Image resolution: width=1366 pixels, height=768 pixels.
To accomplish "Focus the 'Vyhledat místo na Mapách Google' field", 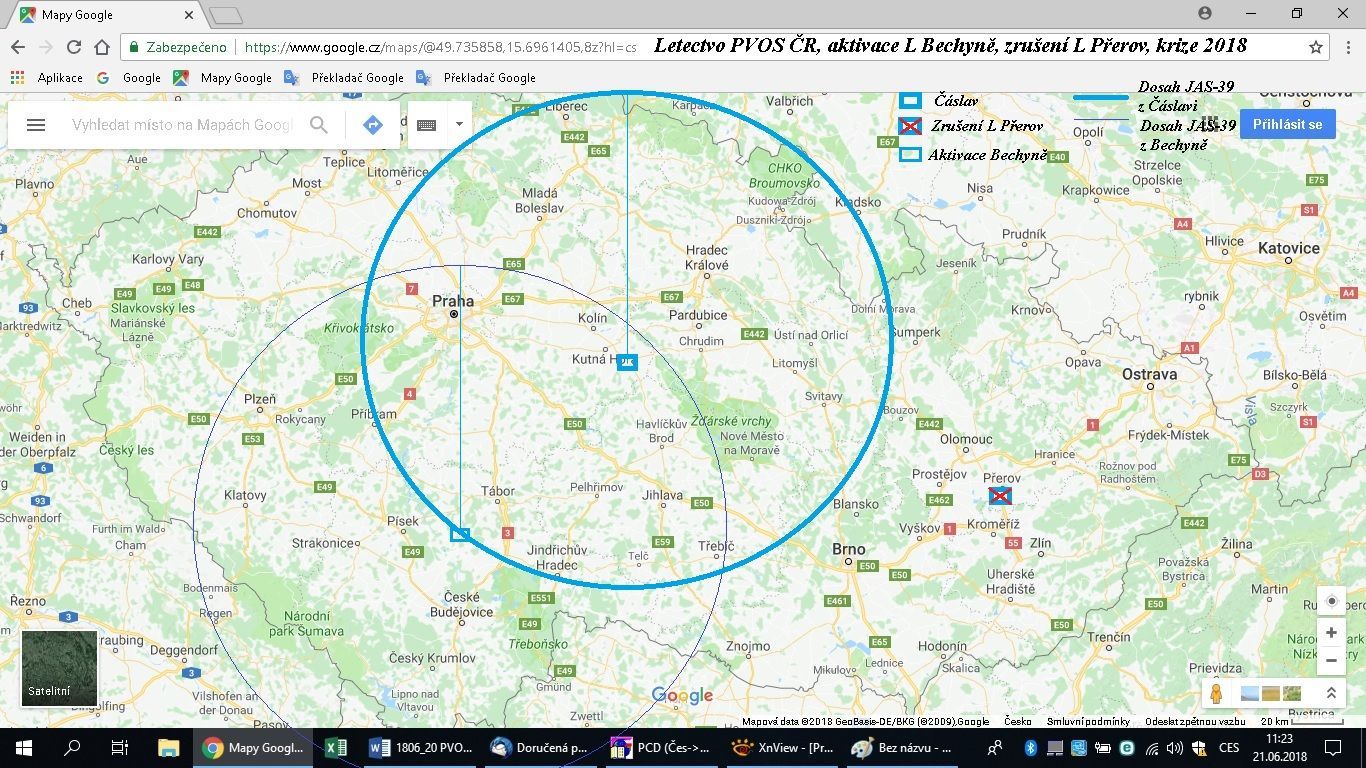I will (x=181, y=125).
